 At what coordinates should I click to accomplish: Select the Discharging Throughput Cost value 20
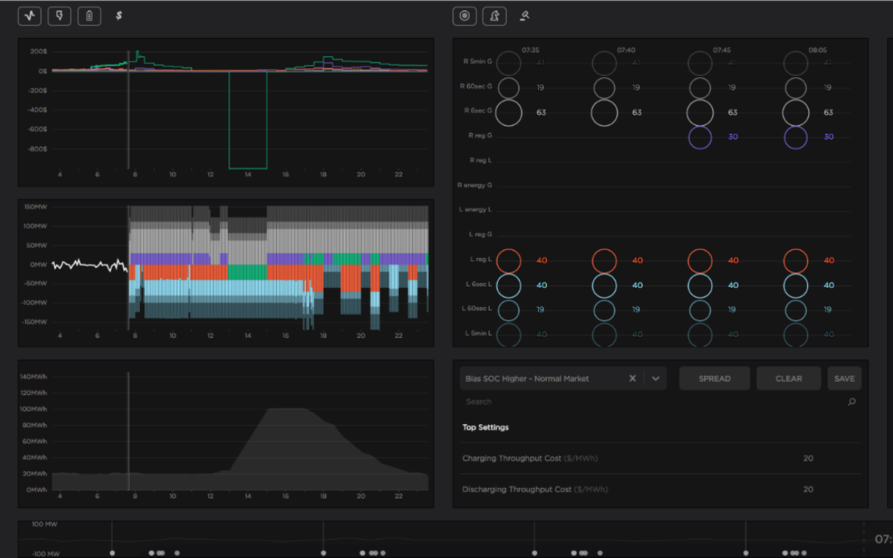[808, 490]
